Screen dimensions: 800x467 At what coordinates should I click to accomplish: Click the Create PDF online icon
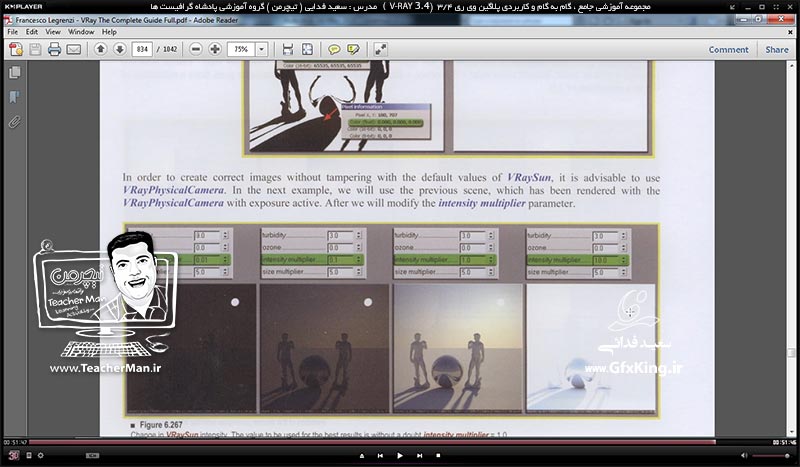pos(16,50)
